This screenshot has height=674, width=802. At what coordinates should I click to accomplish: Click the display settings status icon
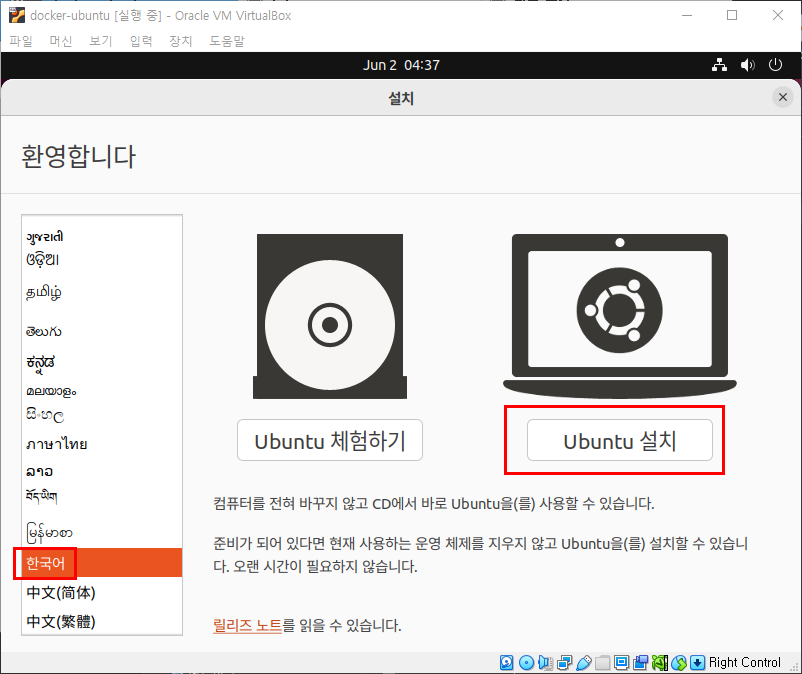(x=621, y=663)
